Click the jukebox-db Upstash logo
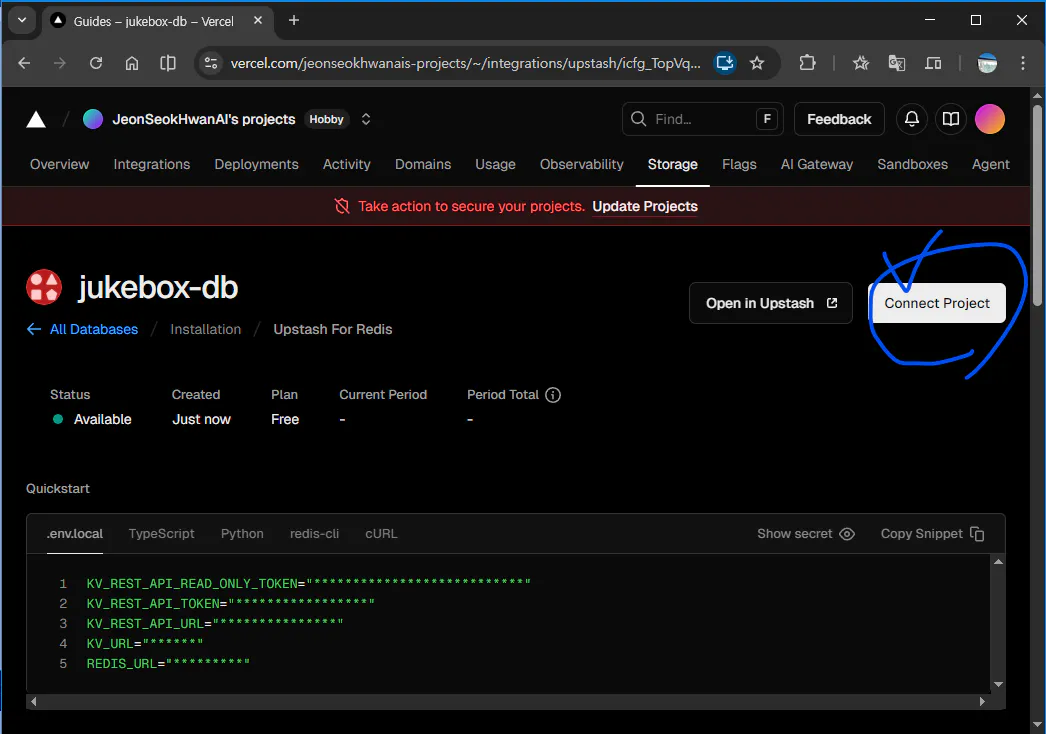Screen dimensions: 1046x734 [x=44, y=287]
